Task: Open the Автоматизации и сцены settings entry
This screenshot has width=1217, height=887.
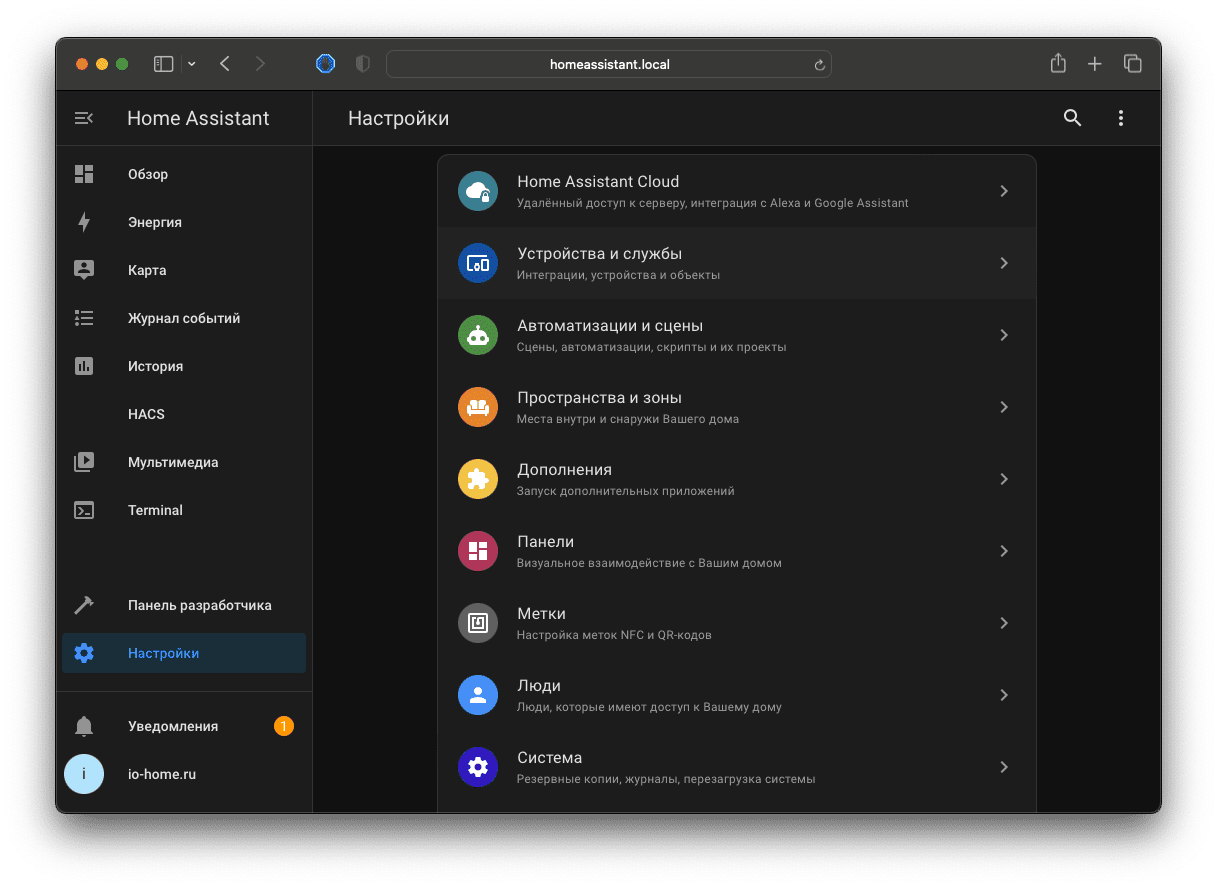Action: pos(737,335)
